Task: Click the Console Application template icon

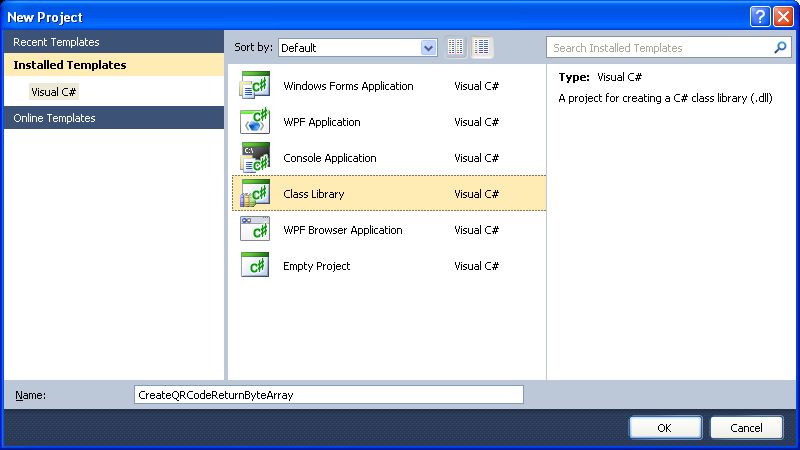Action: pyautogui.click(x=255, y=157)
